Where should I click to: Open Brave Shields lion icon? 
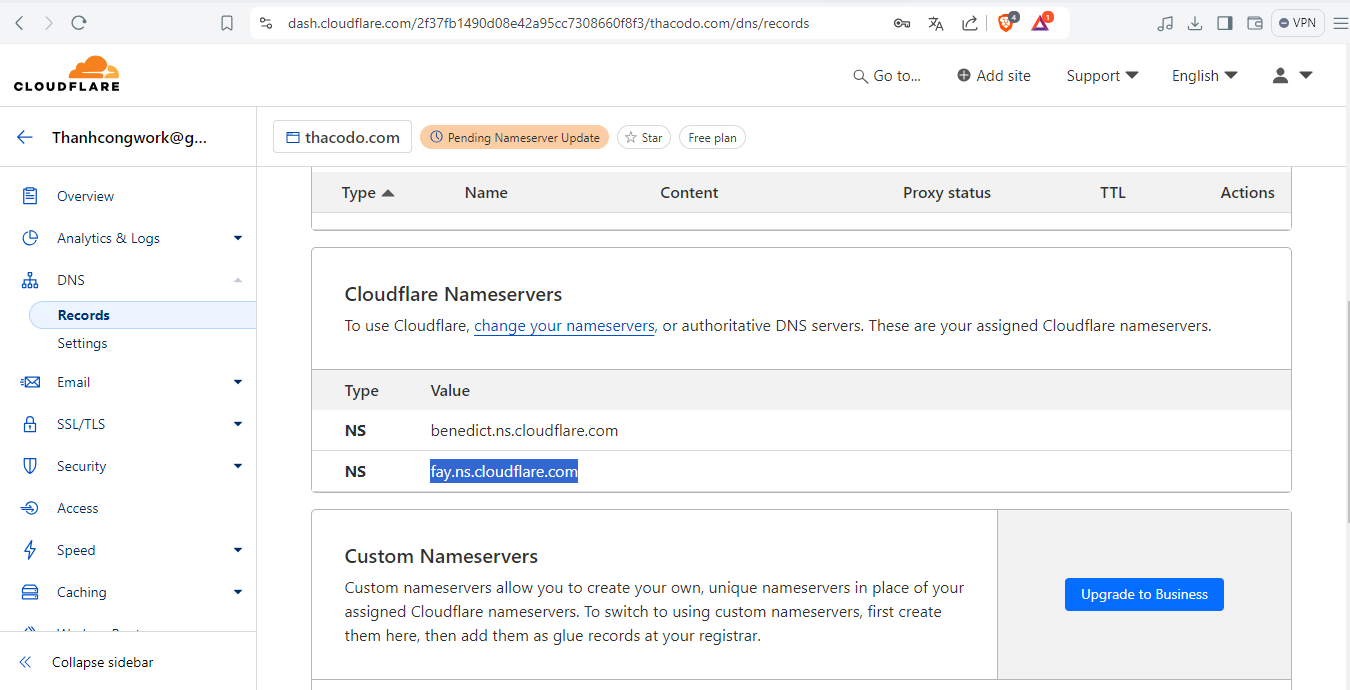point(1007,22)
